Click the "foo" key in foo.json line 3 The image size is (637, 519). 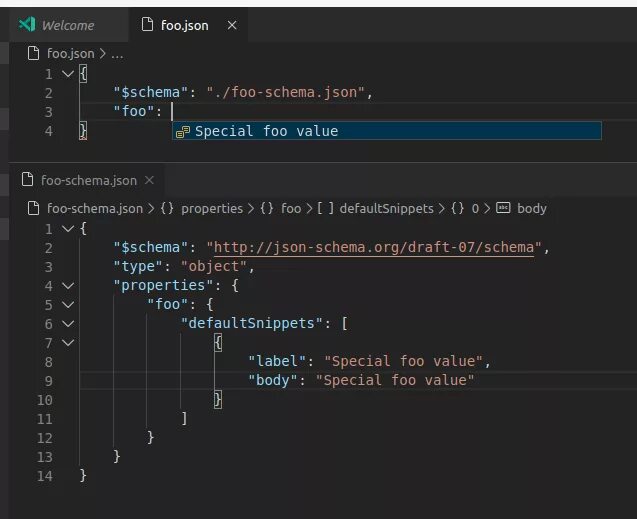134,111
